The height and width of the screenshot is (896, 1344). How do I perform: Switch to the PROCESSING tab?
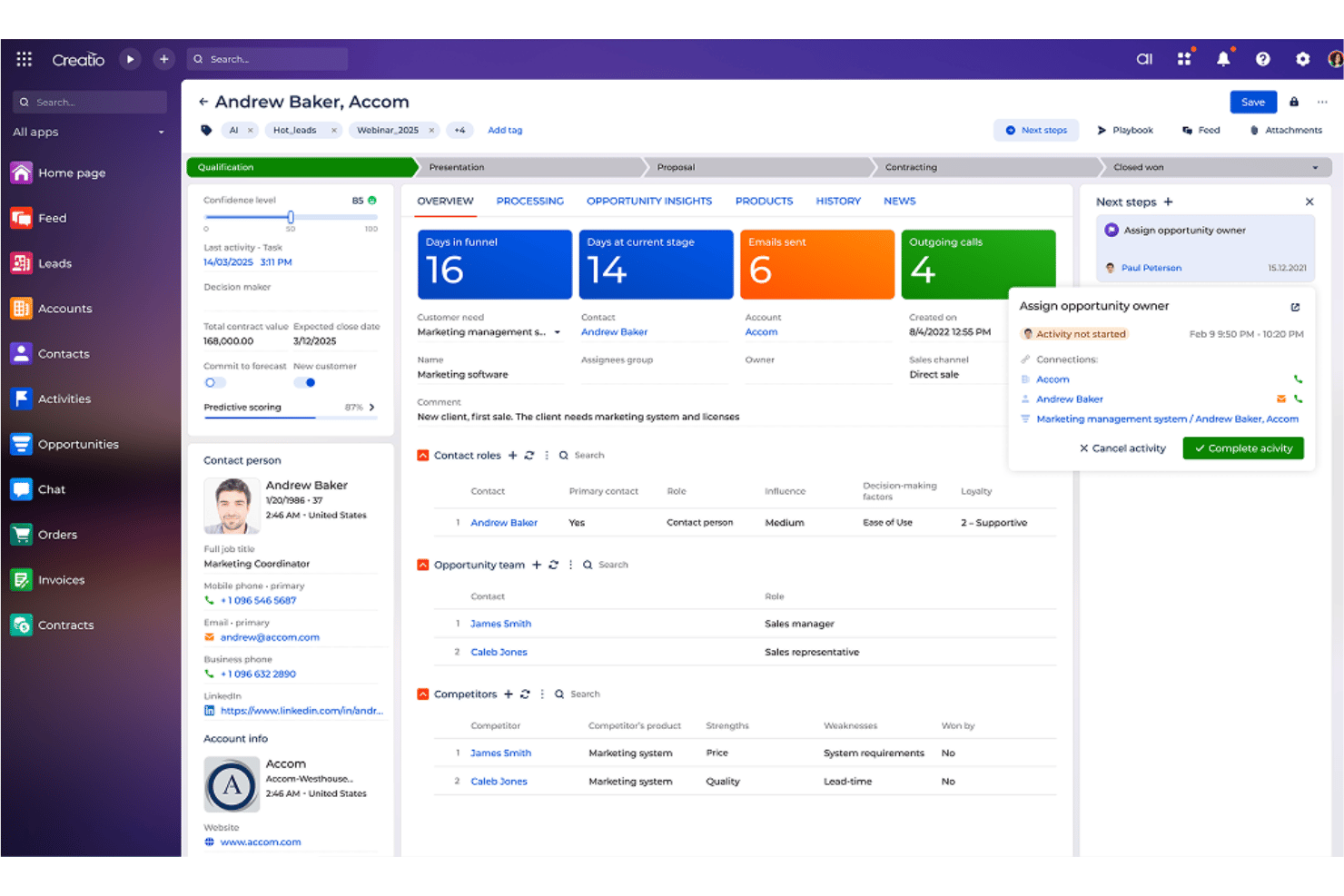pyautogui.click(x=529, y=202)
